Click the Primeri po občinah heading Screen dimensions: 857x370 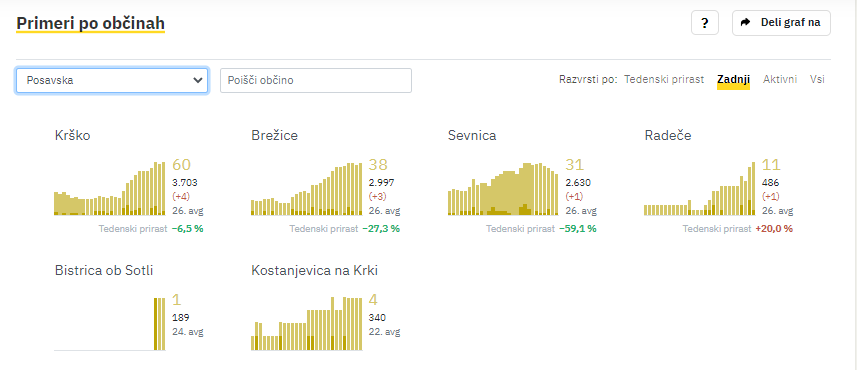(x=90, y=24)
